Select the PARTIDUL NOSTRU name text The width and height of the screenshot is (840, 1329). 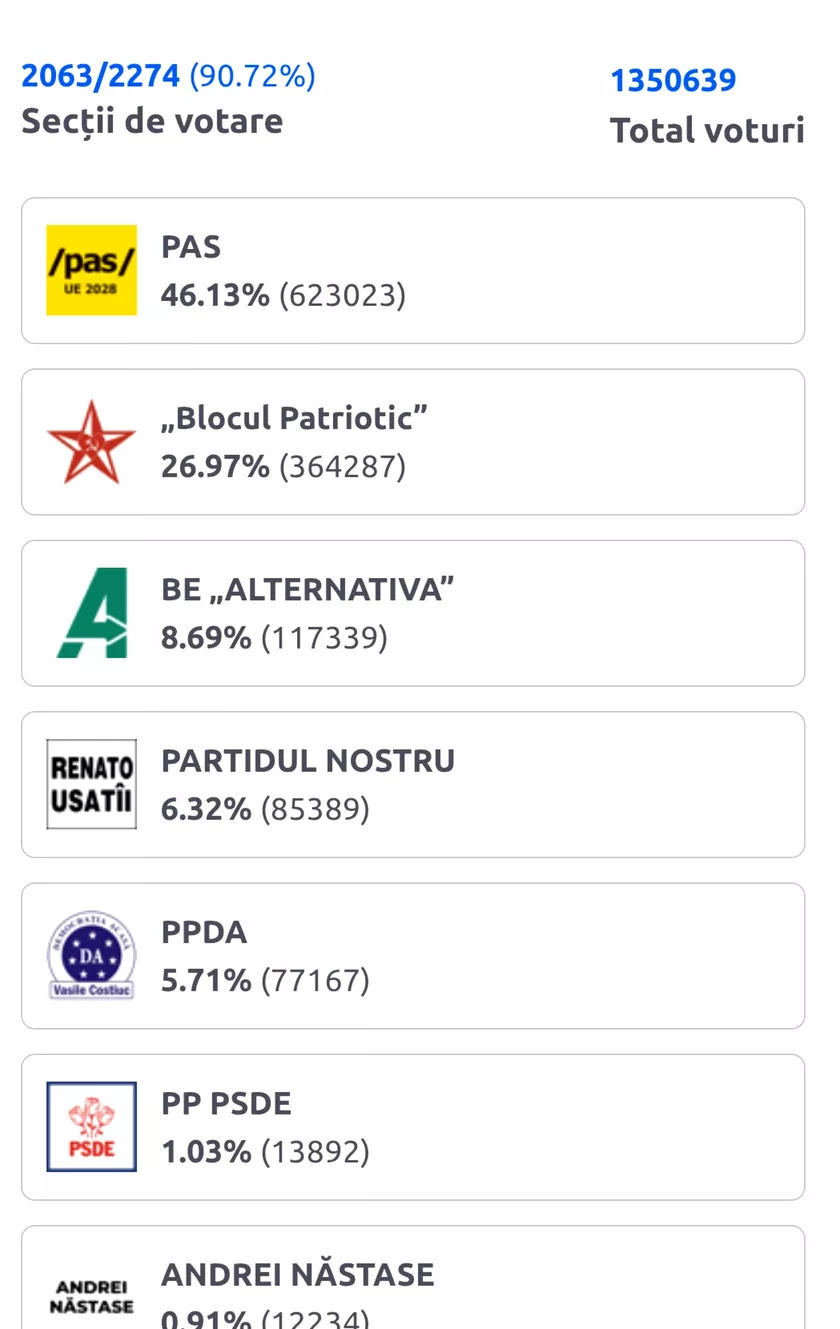(x=308, y=761)
